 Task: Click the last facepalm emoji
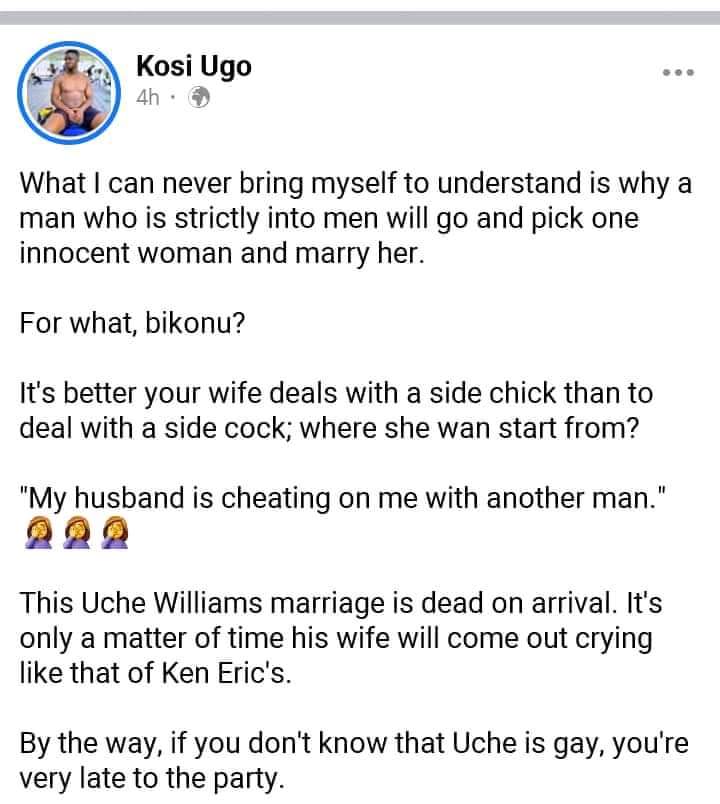(115, 533)
